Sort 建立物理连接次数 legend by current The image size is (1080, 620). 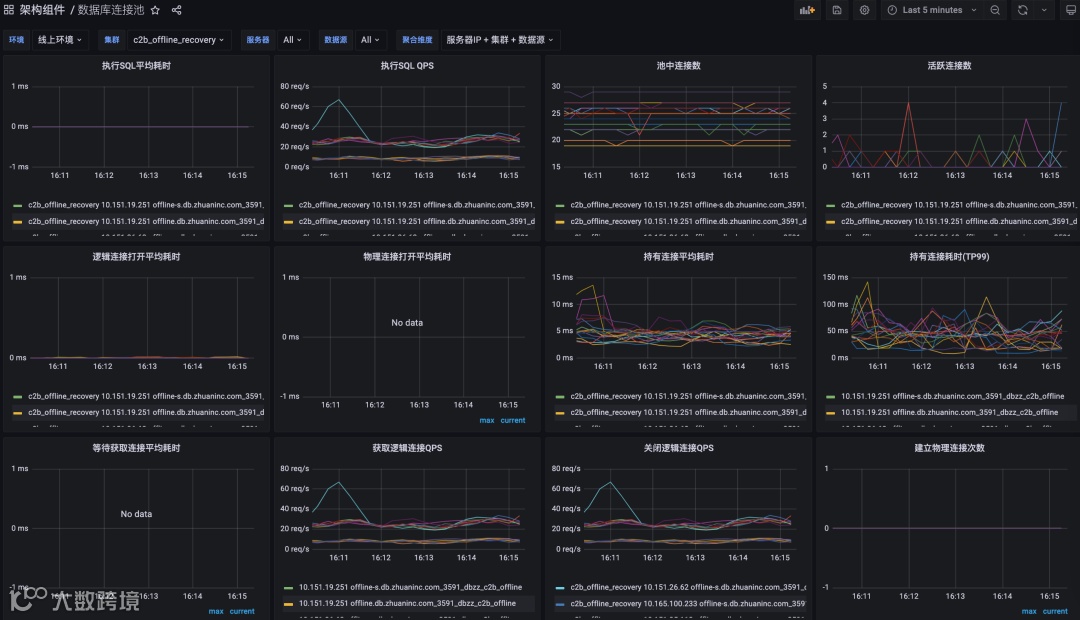point(1055,611)
